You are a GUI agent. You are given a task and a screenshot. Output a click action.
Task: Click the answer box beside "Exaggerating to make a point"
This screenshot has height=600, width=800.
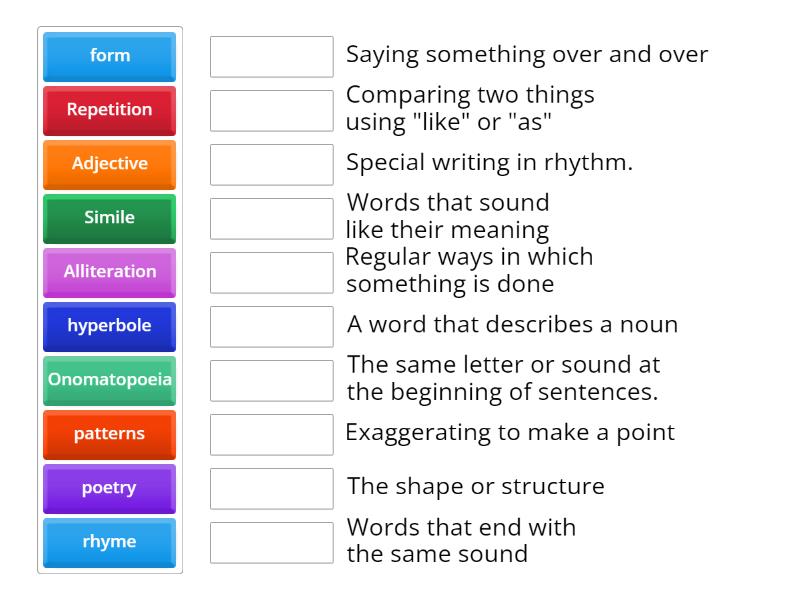click(271, 434)
